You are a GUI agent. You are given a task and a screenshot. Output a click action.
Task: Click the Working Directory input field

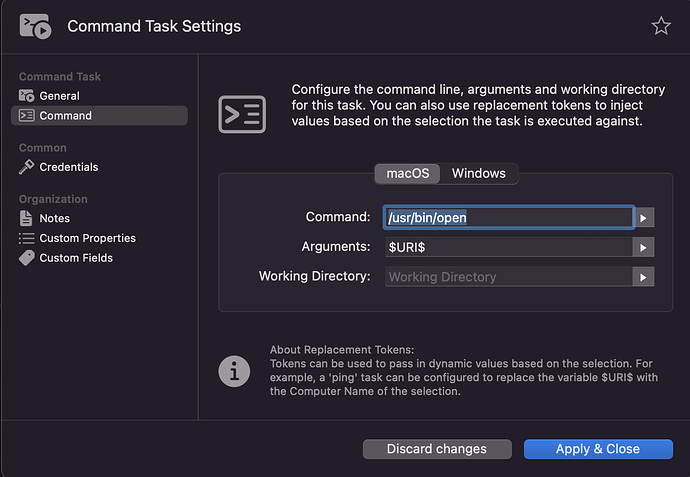coord(508,276)
